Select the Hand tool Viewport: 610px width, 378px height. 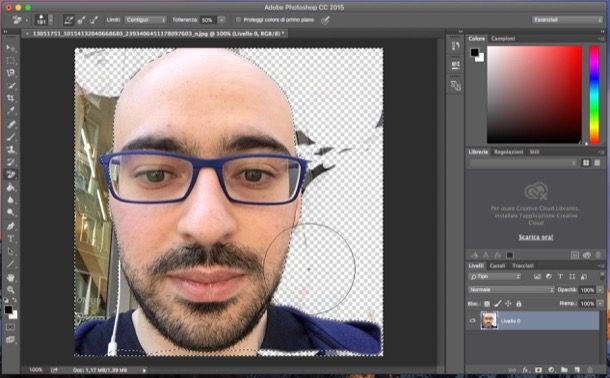pos(11,277)
